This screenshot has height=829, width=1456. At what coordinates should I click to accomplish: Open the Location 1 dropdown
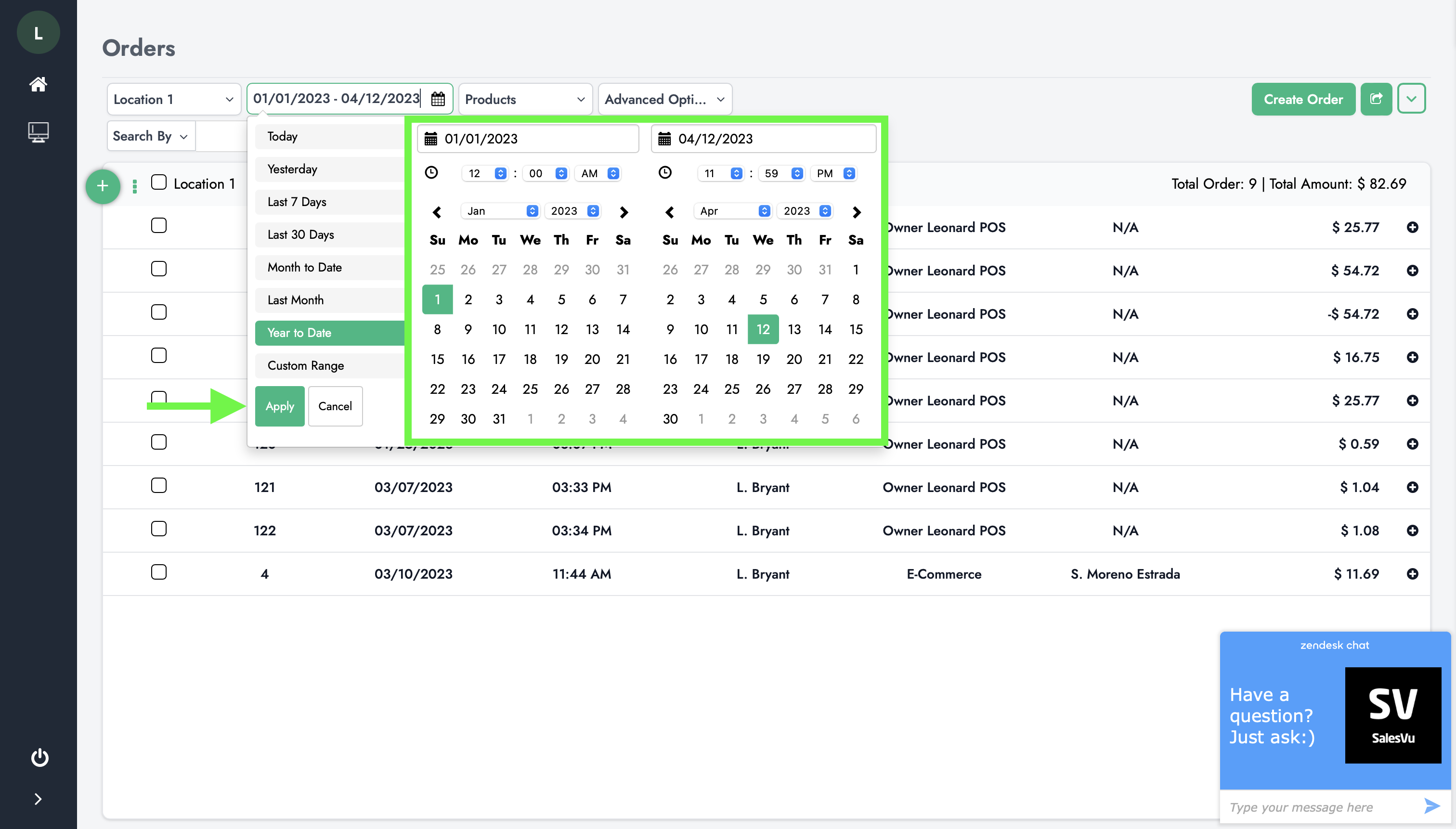pyautogui.click(x=174, y=99)
